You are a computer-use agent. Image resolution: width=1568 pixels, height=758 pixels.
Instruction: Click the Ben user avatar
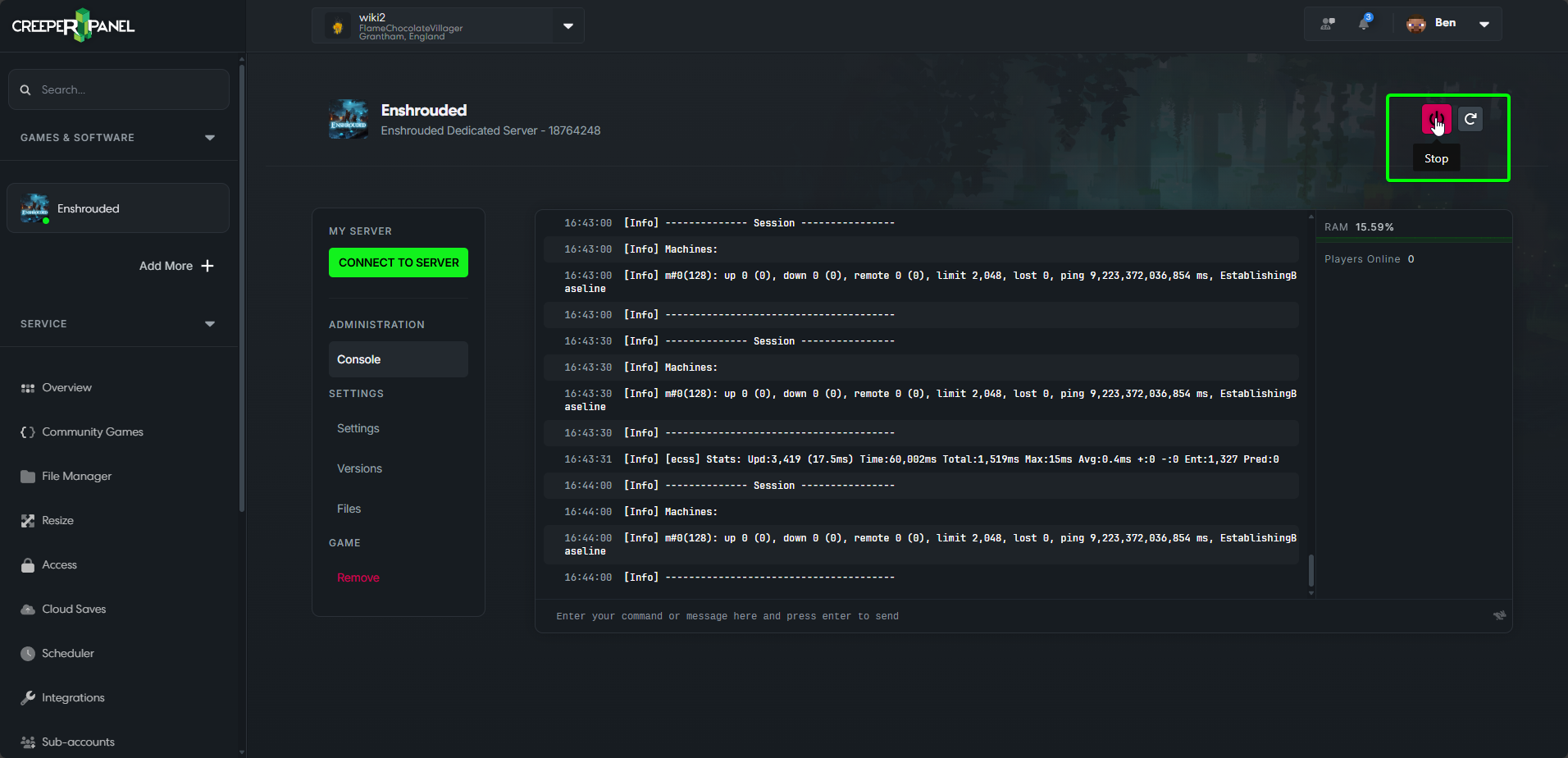click(x=1416, y=24)
